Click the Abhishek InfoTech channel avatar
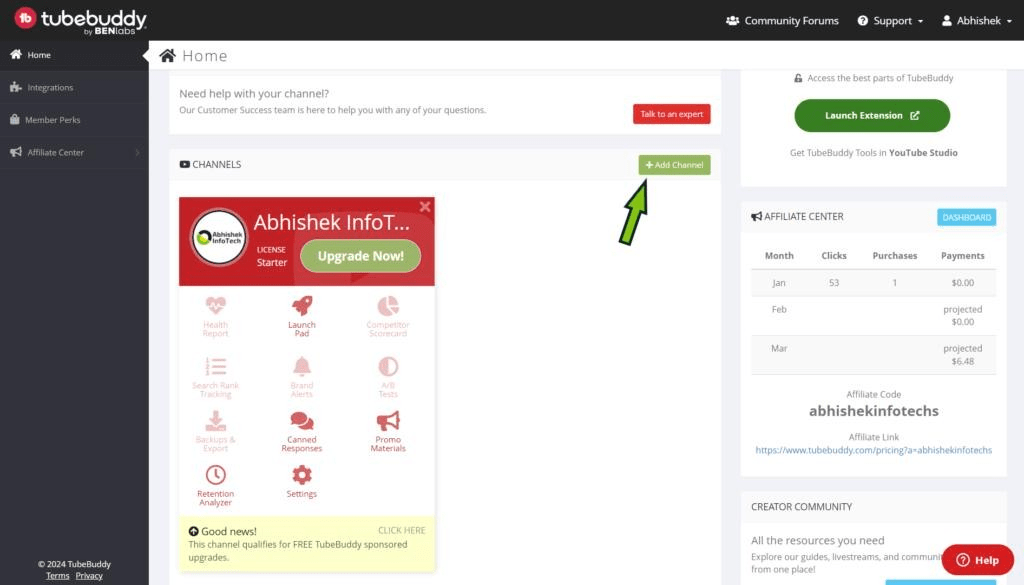Viewport: 1024px width, 585px height. point(219,237)
